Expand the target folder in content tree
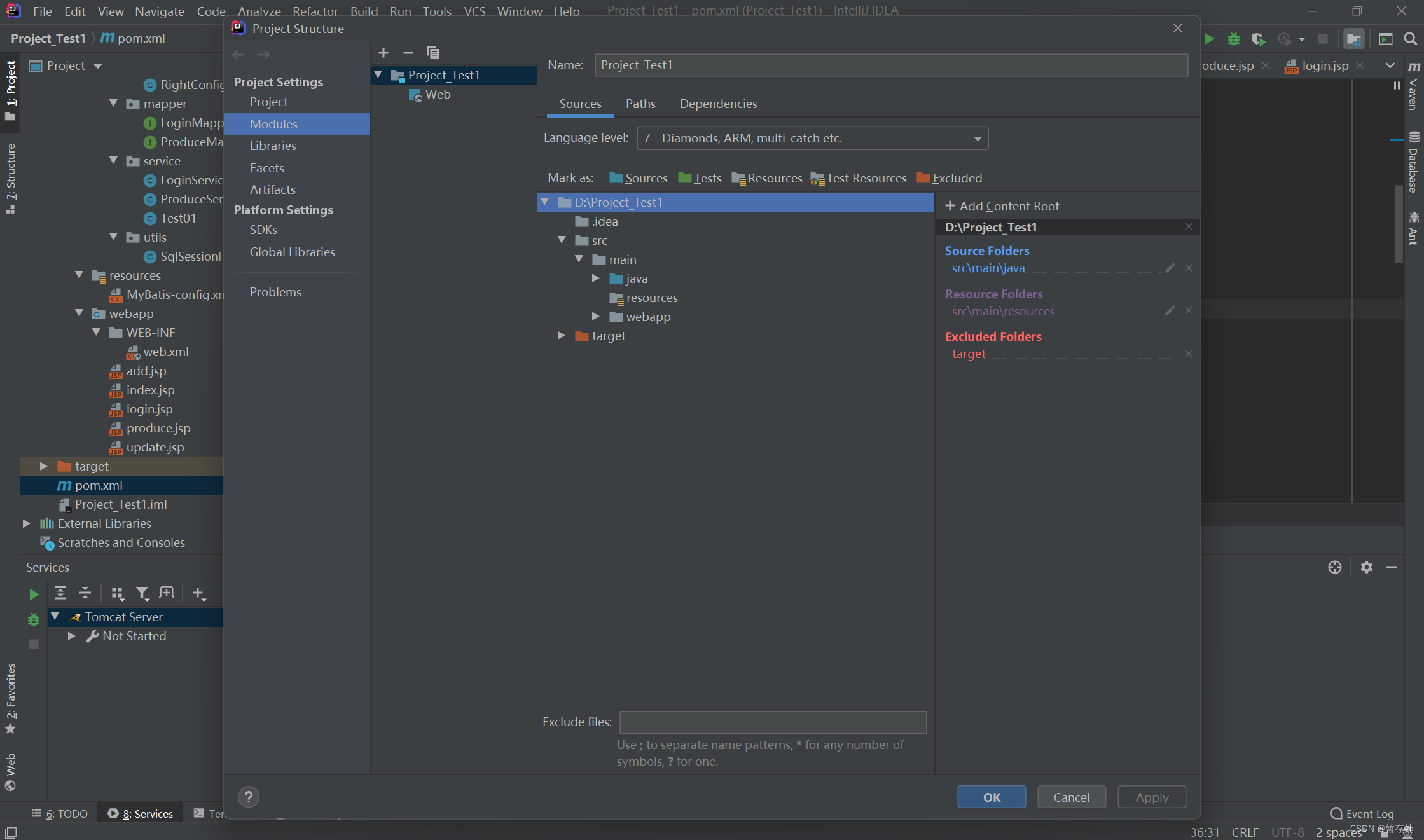 tap(562, 335)
